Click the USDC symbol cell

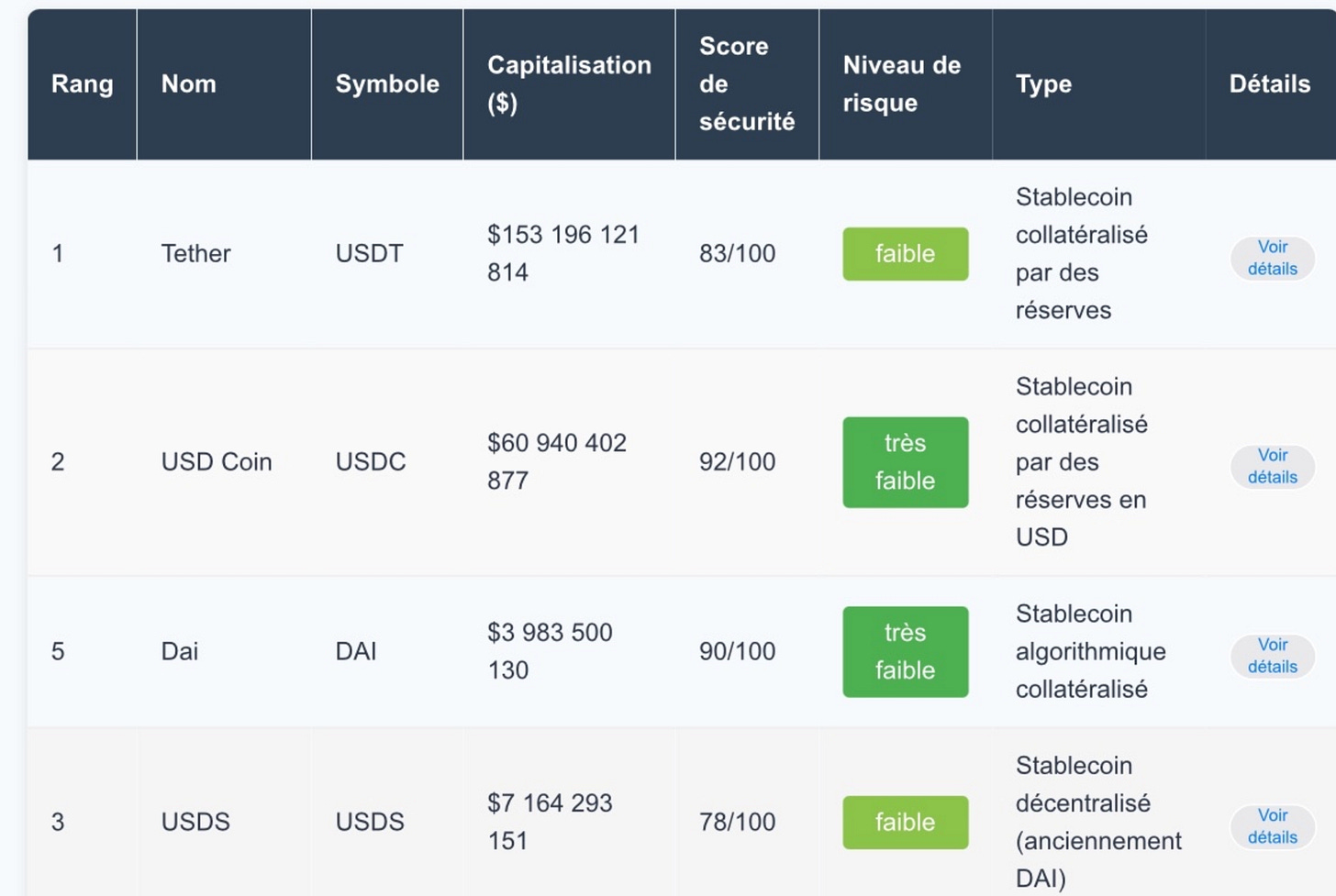[x=371, y=462]
